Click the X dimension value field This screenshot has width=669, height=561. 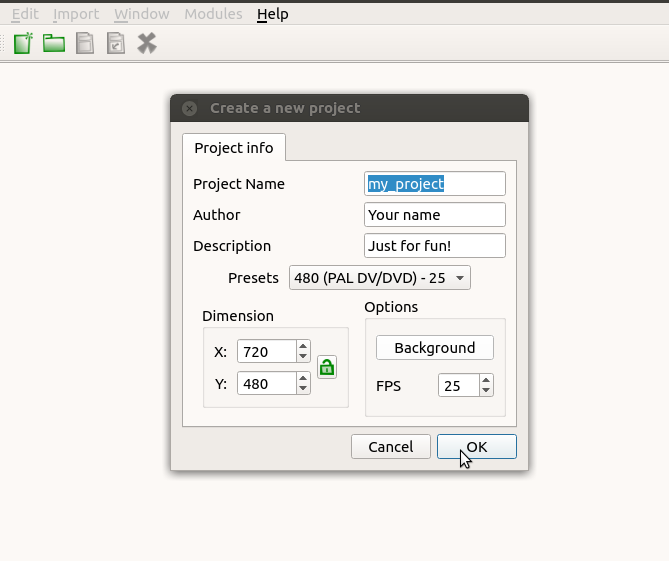(267, 352)
